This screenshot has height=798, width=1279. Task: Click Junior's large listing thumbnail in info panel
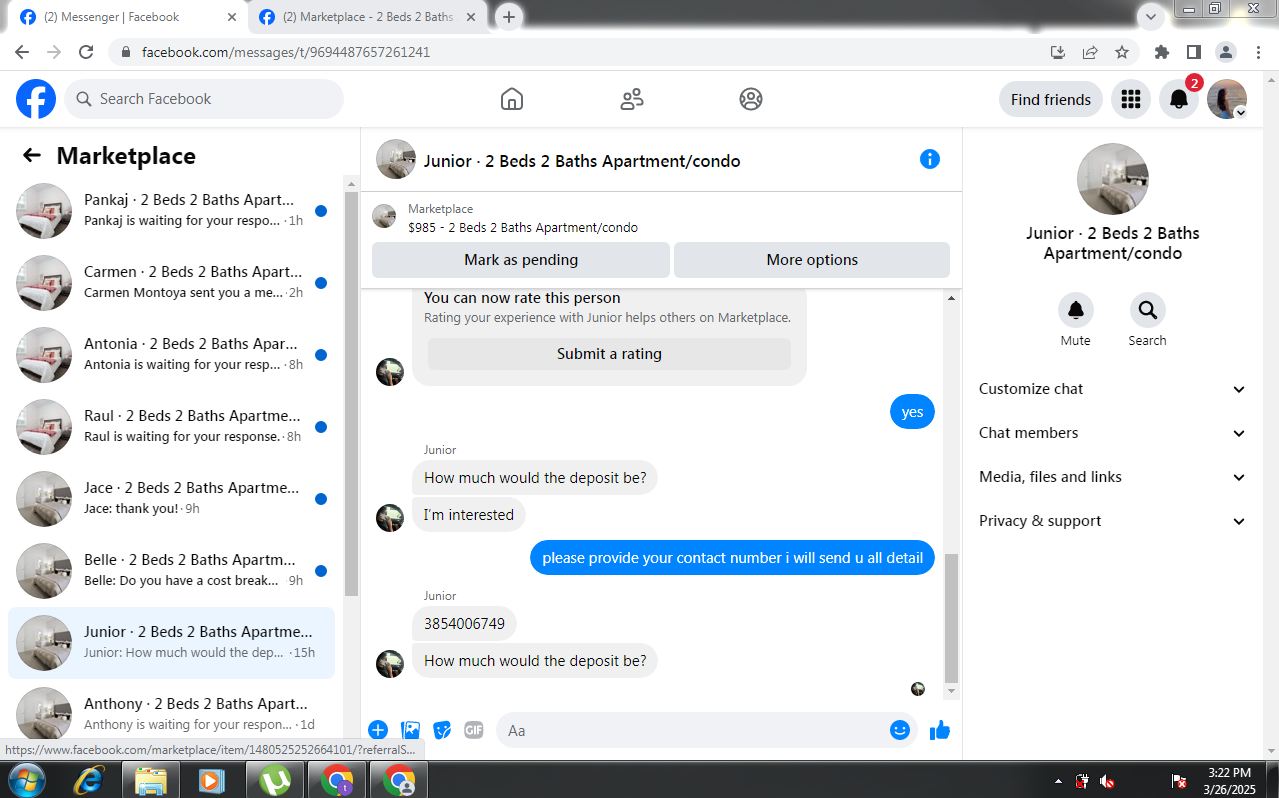tap(1113, 179)
